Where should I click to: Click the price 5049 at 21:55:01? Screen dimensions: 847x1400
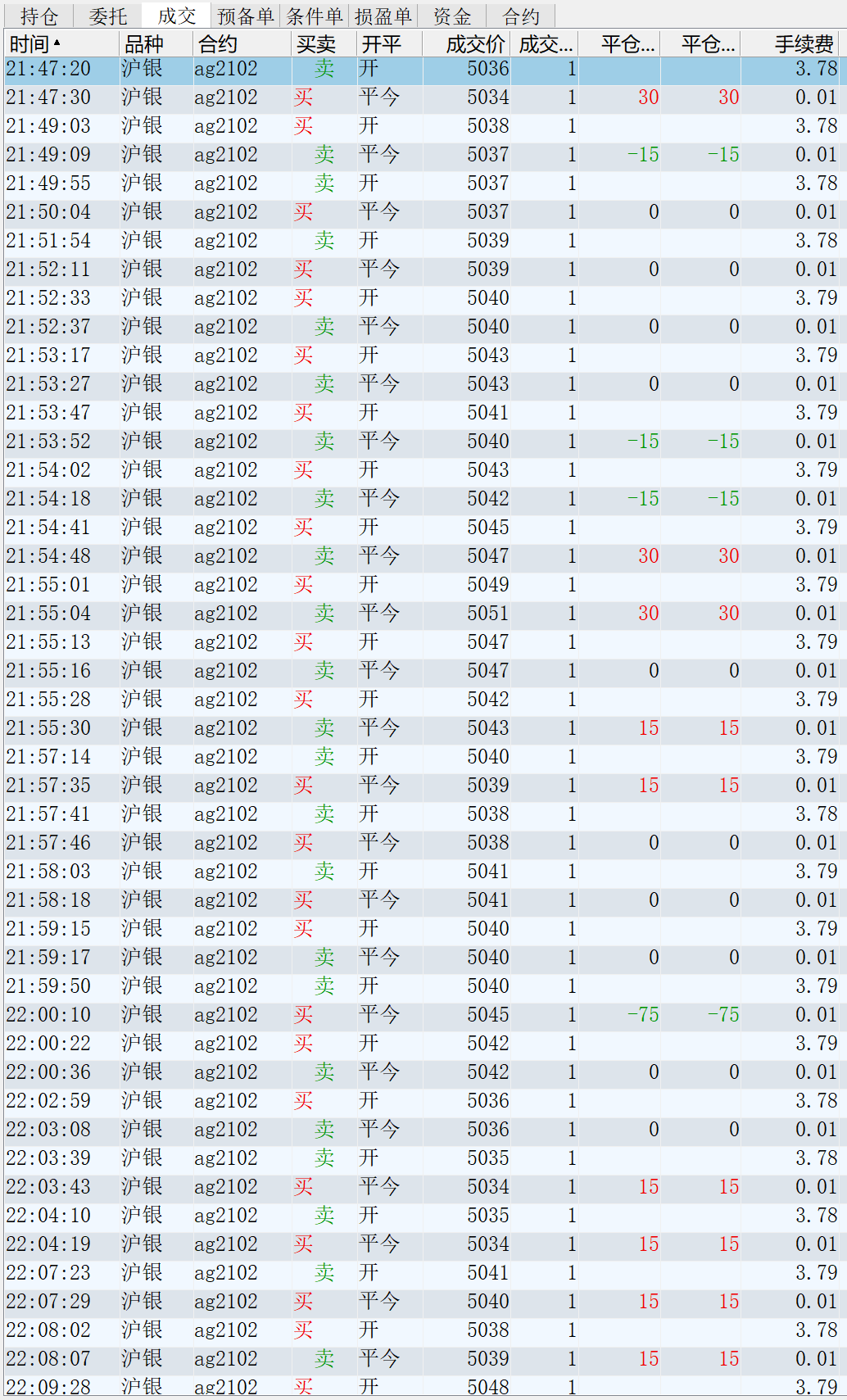click(488, 585)
